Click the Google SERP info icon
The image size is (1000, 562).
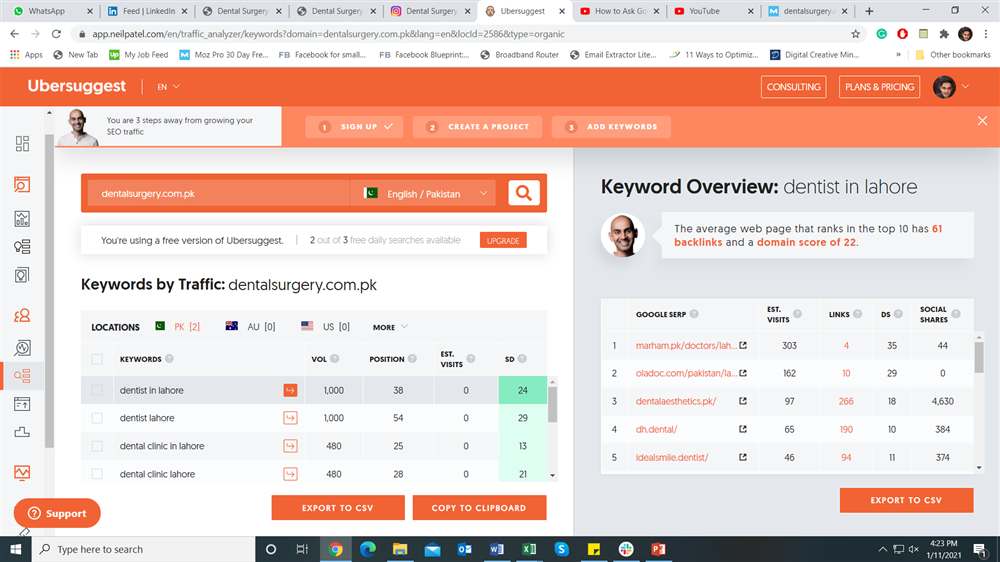694,314
